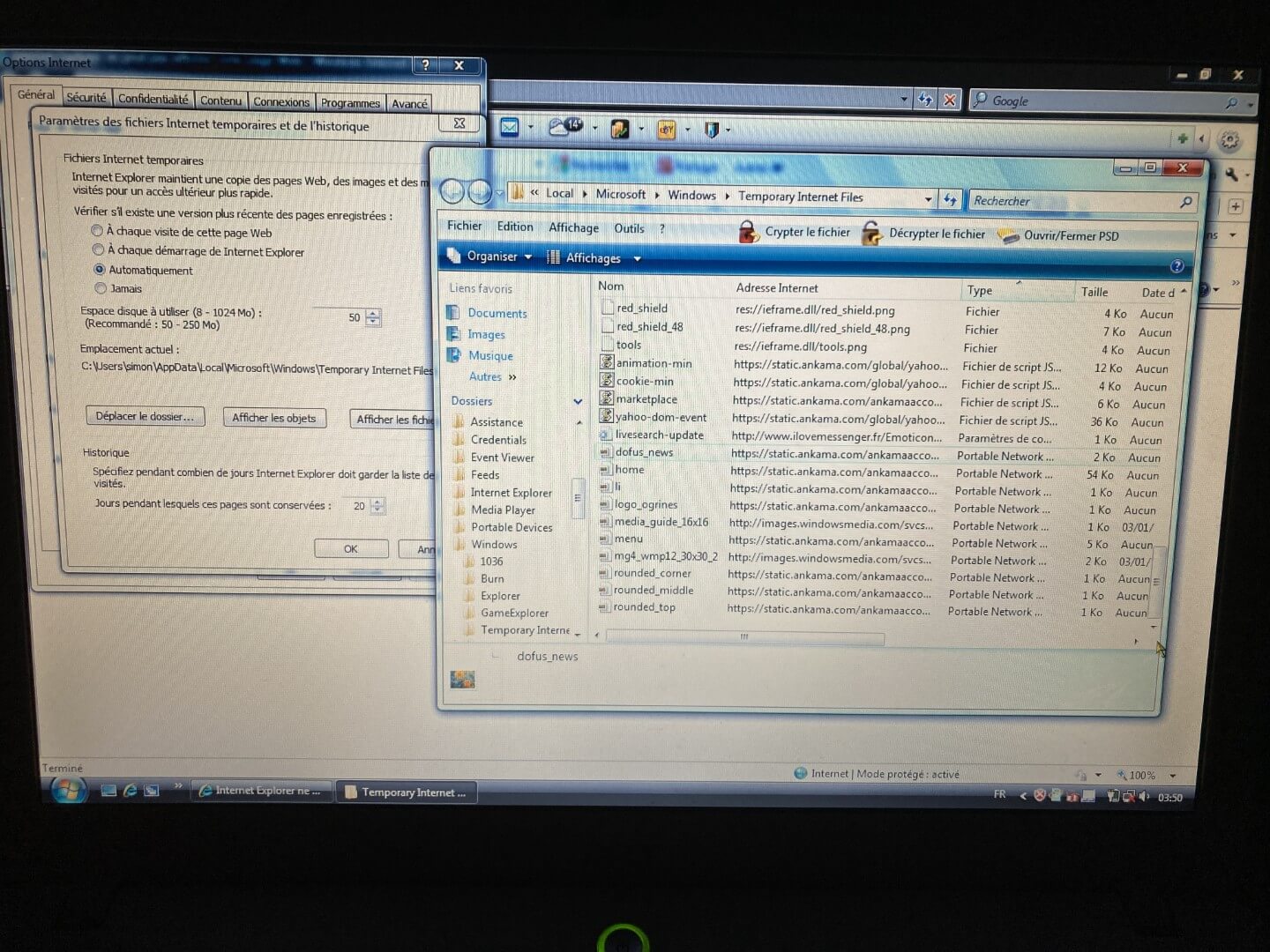Click the Ouvrir/Fermer PSD icon
Image resolution: width=1270 pixels, height=952 pixels.
[x=1007, y=235]
